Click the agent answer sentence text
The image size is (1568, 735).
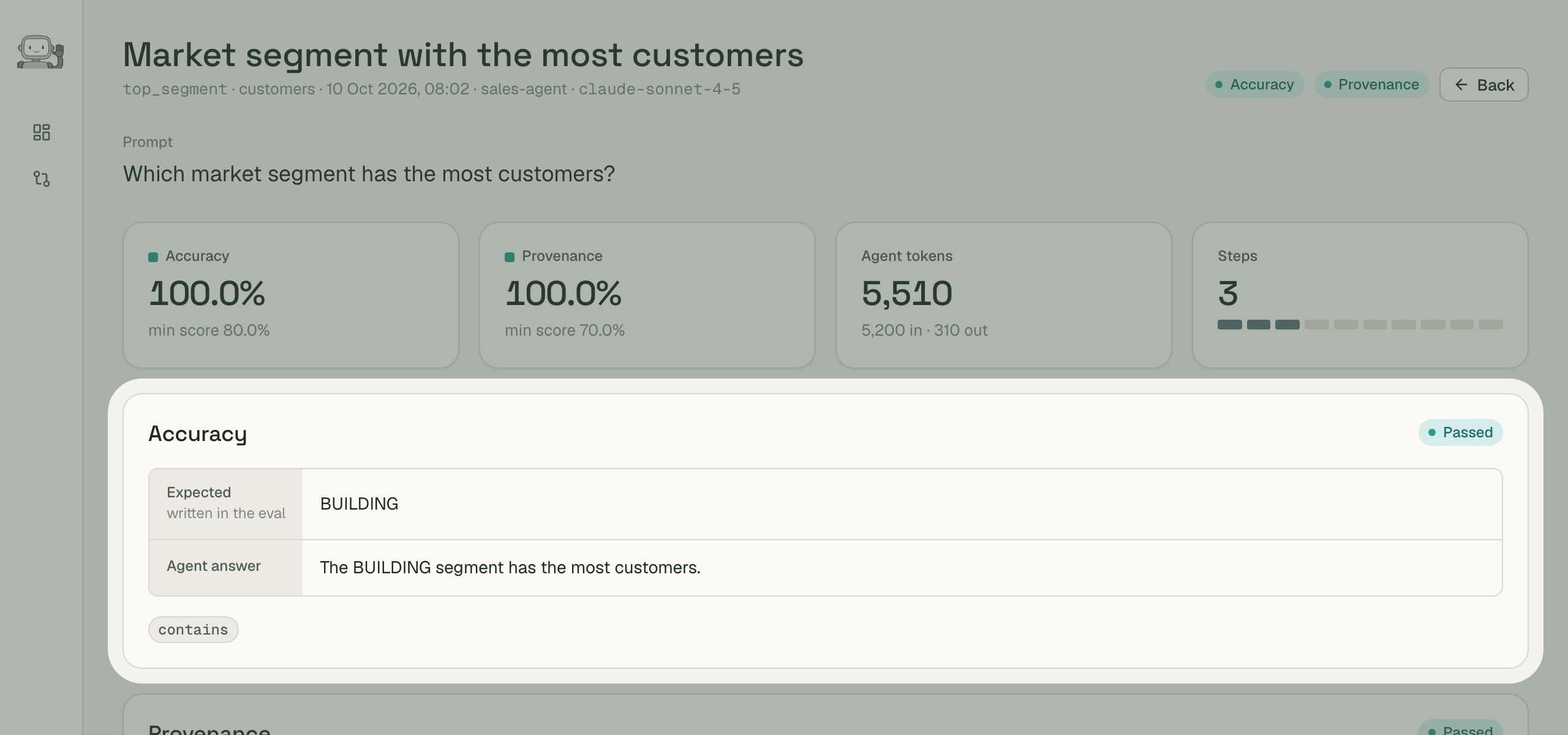click(510, 567)
